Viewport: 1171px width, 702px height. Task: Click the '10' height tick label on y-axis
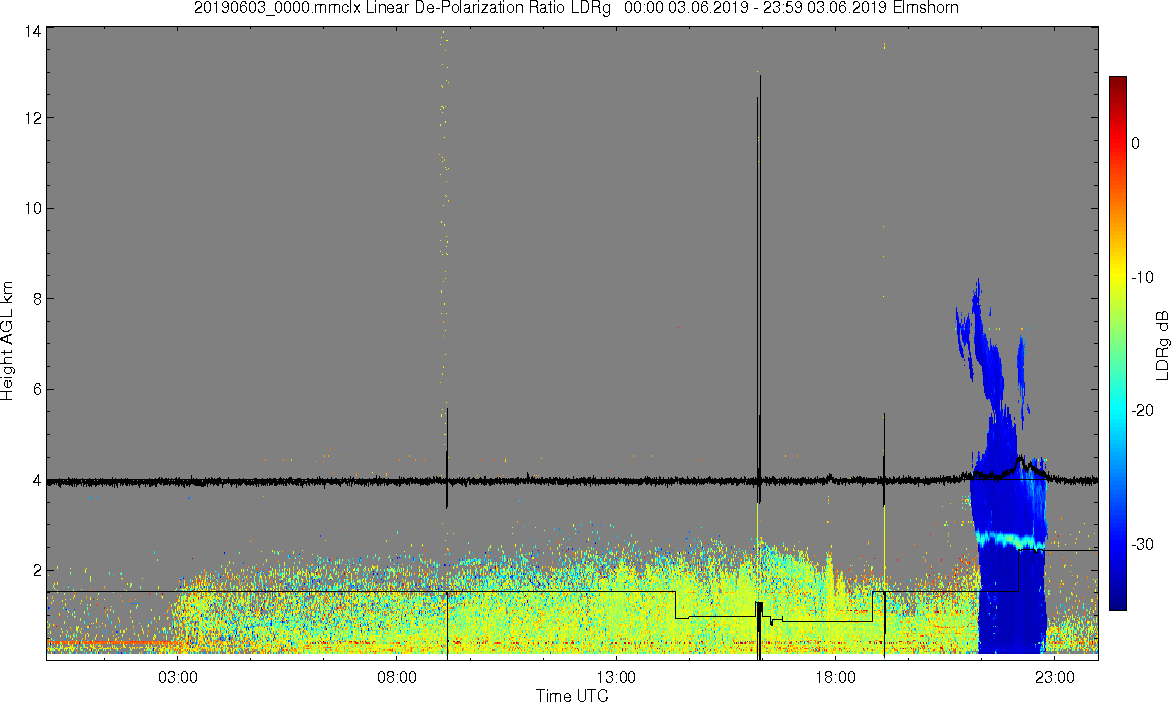[32, 208]
